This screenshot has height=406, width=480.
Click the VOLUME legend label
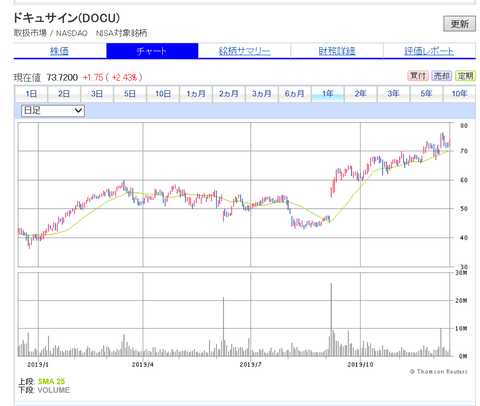click(x=54, y=390)
